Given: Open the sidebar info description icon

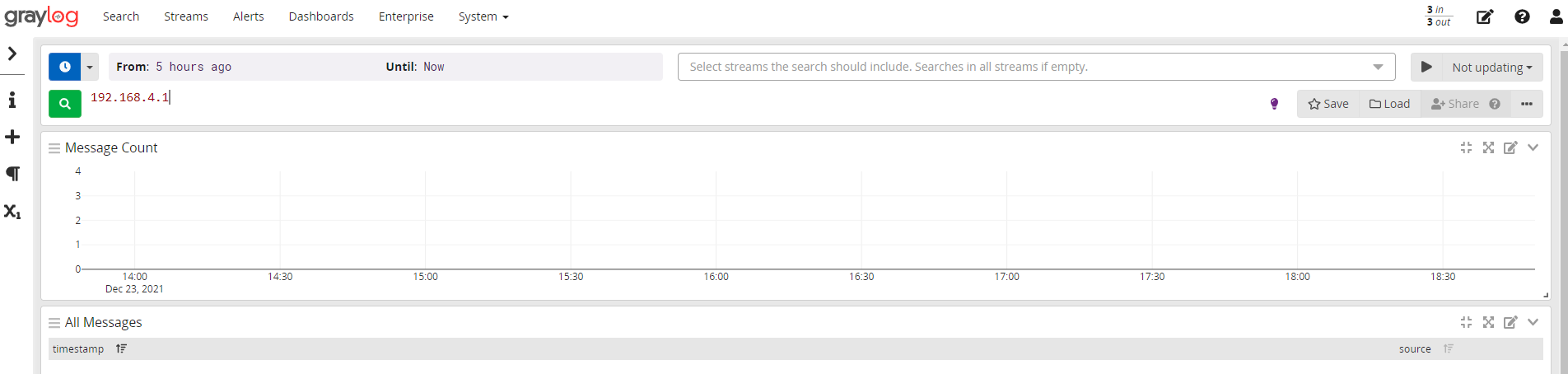Looking at the screenshot, I should (12, 100).
